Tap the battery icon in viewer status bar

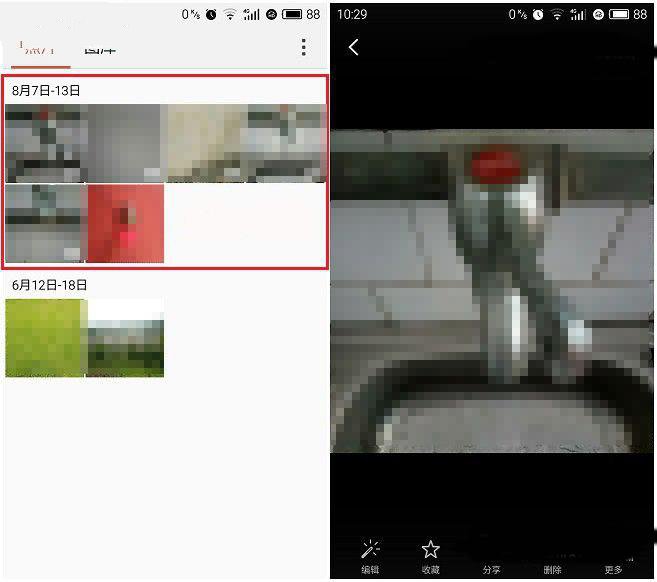(x=619, y=14)
